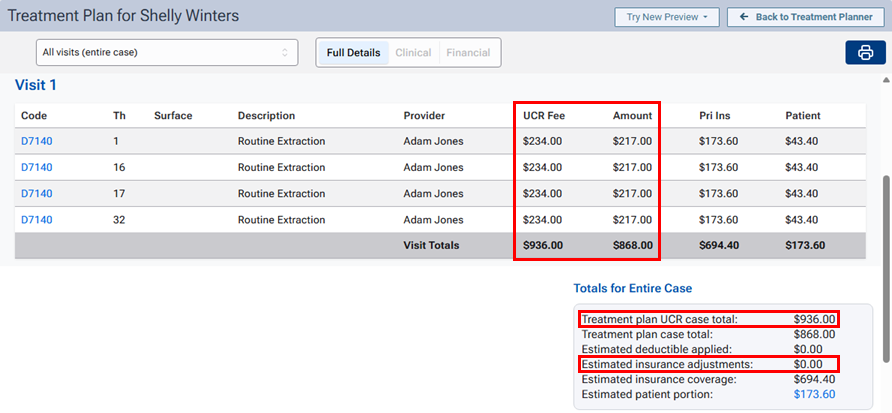Open D7140 code link for tooth 17
Viewport: 892px width, 413px height.
36,193
